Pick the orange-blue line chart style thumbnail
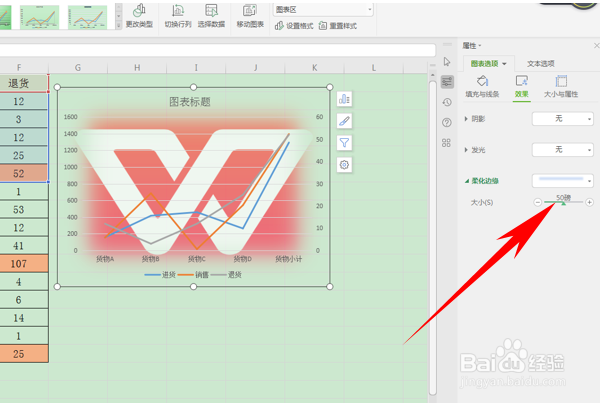This screenshot has height=403, width=600. pyautogui.click(x=39, y=17)
